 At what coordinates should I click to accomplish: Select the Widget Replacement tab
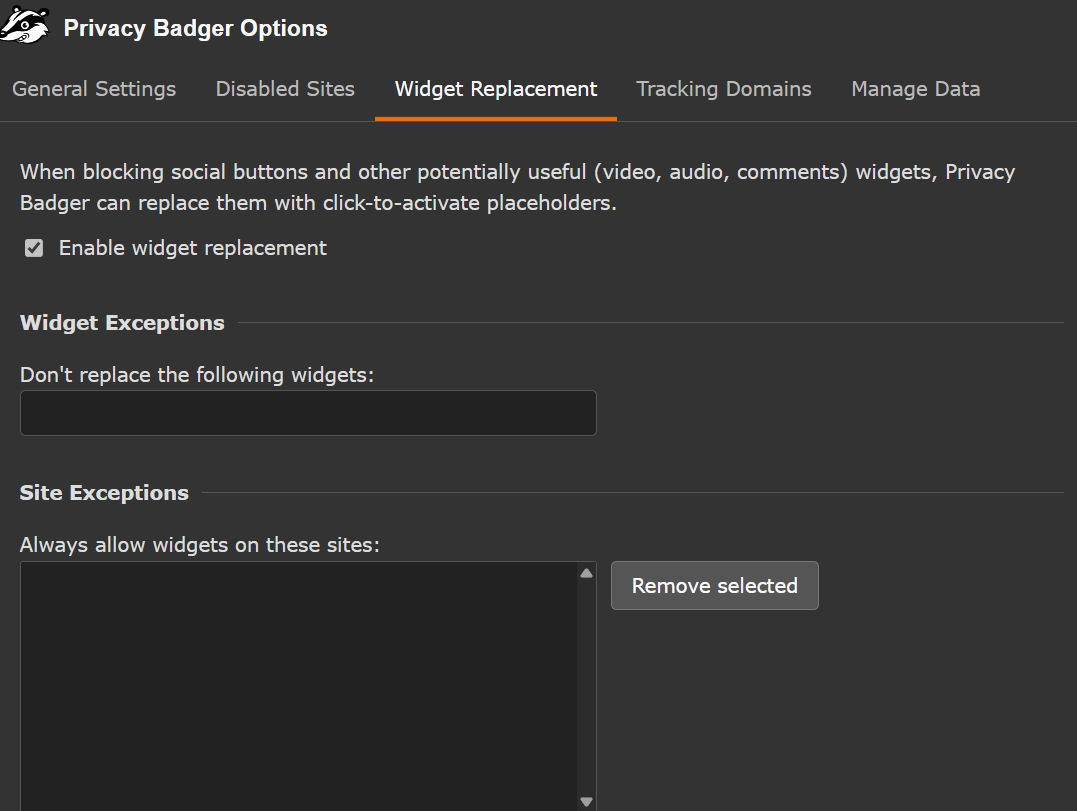(x=496, y=89)
